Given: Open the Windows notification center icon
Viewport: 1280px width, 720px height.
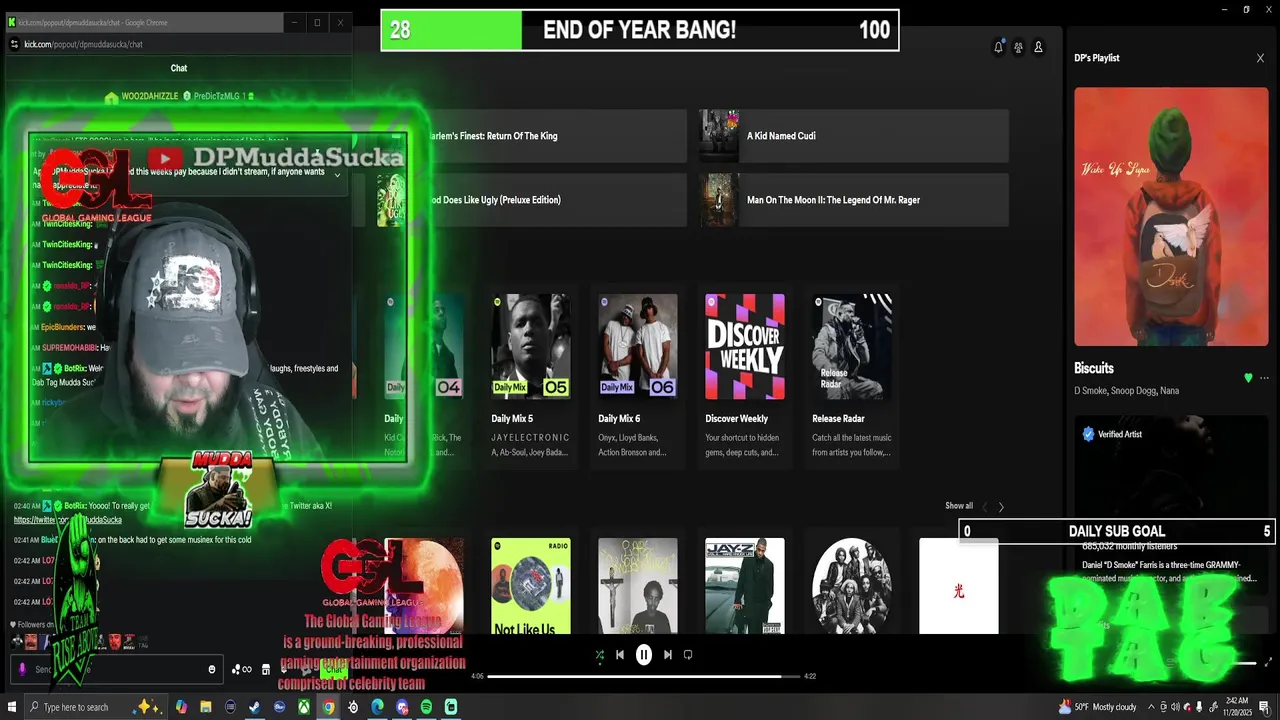Looking at the screenshot, I should click(x=1265, y=707).
